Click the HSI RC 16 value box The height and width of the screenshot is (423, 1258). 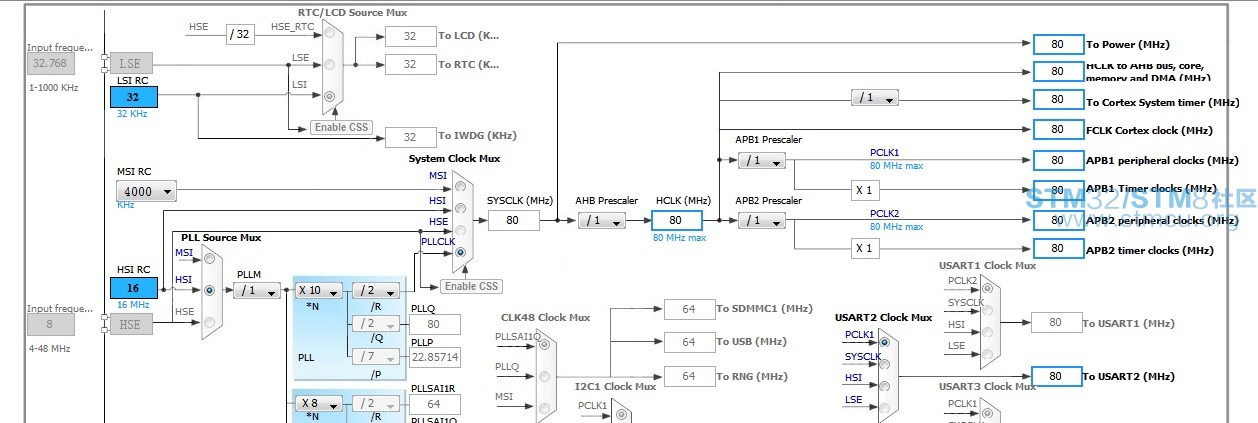pyautogui.click(x=133, y=288)
